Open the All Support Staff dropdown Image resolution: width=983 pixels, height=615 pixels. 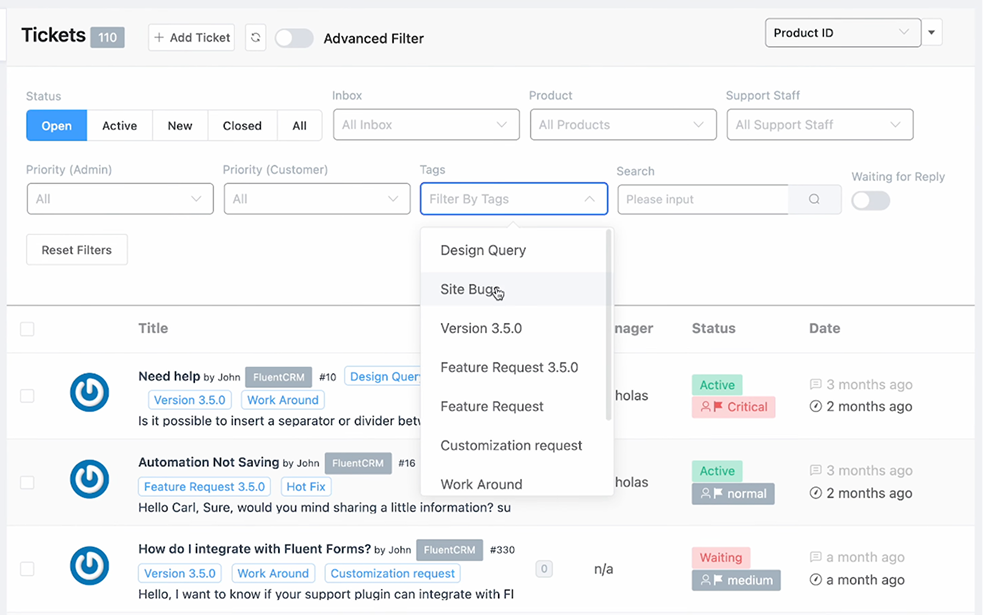(819, 125)
